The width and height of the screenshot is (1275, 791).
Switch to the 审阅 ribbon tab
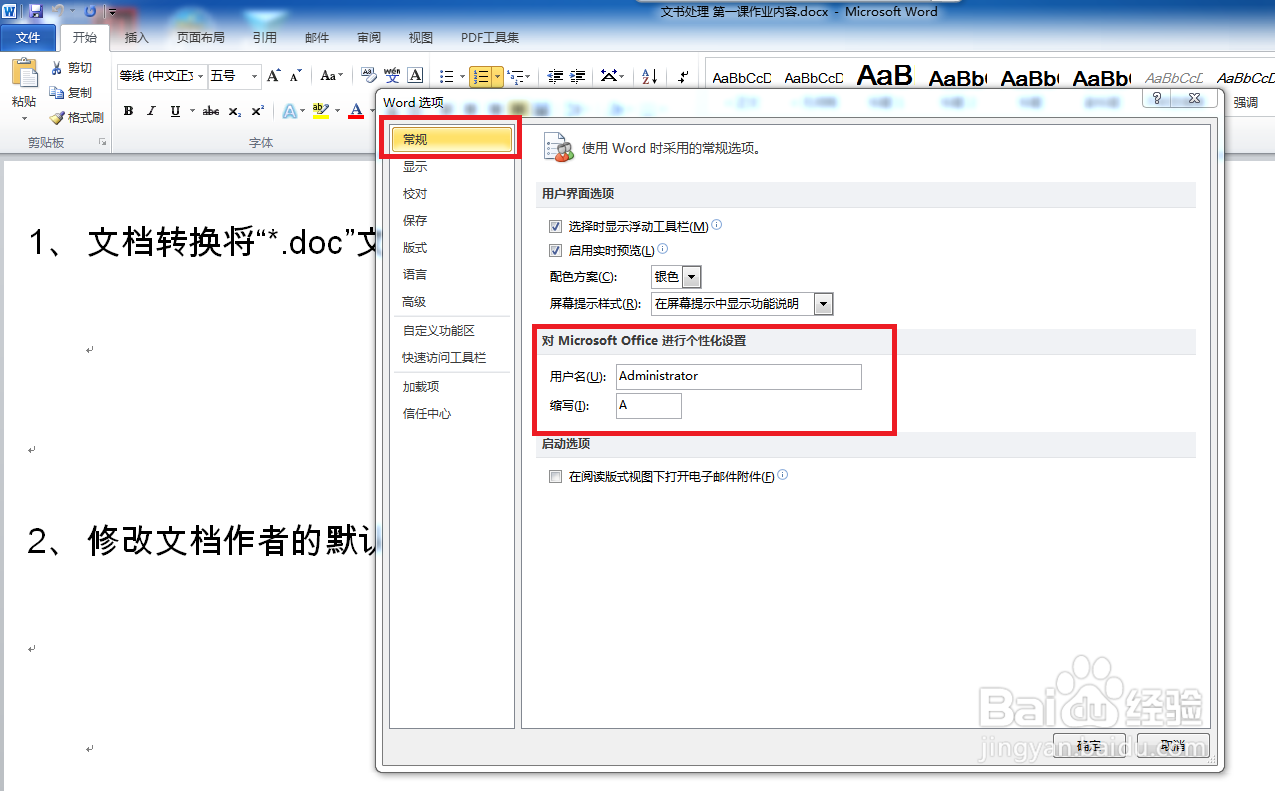click(x=369, y=38)
